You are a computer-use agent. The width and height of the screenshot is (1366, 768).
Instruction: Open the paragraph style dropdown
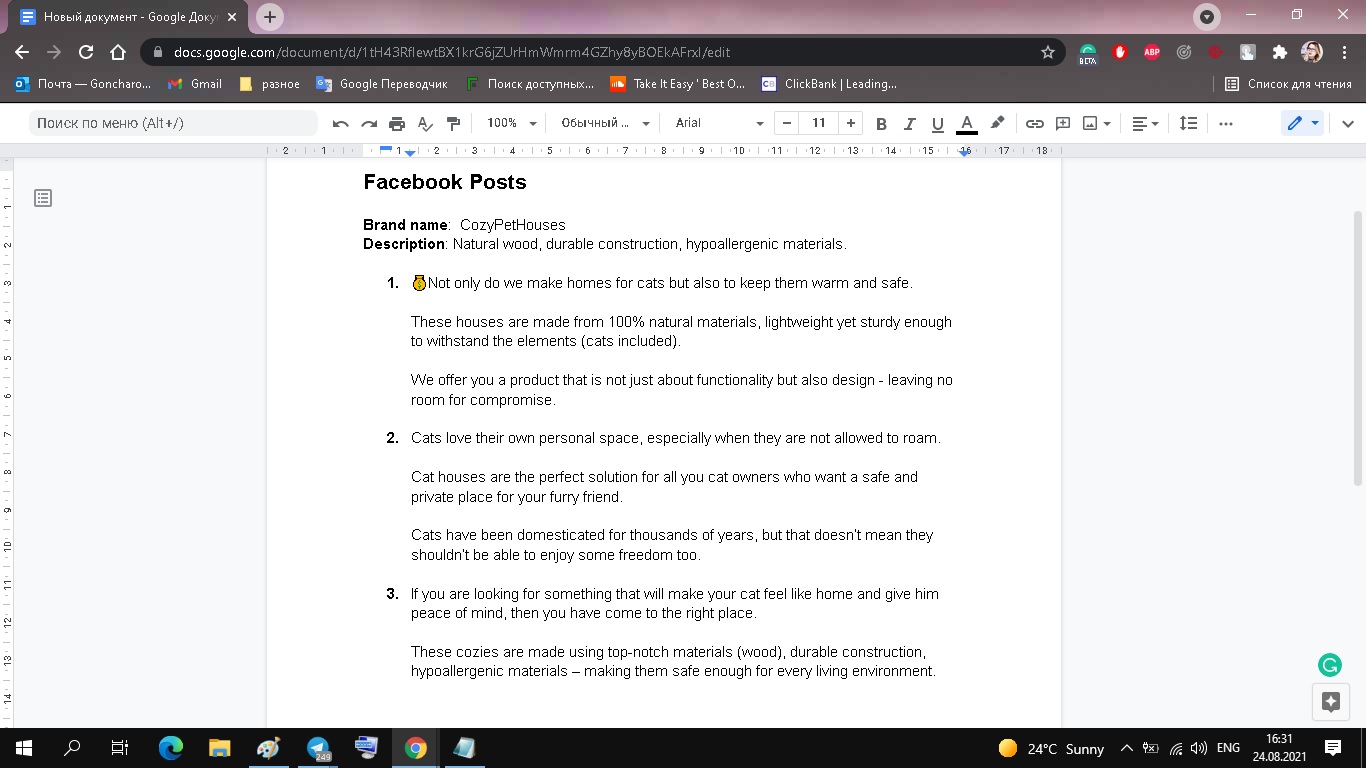tap(605, 123)
